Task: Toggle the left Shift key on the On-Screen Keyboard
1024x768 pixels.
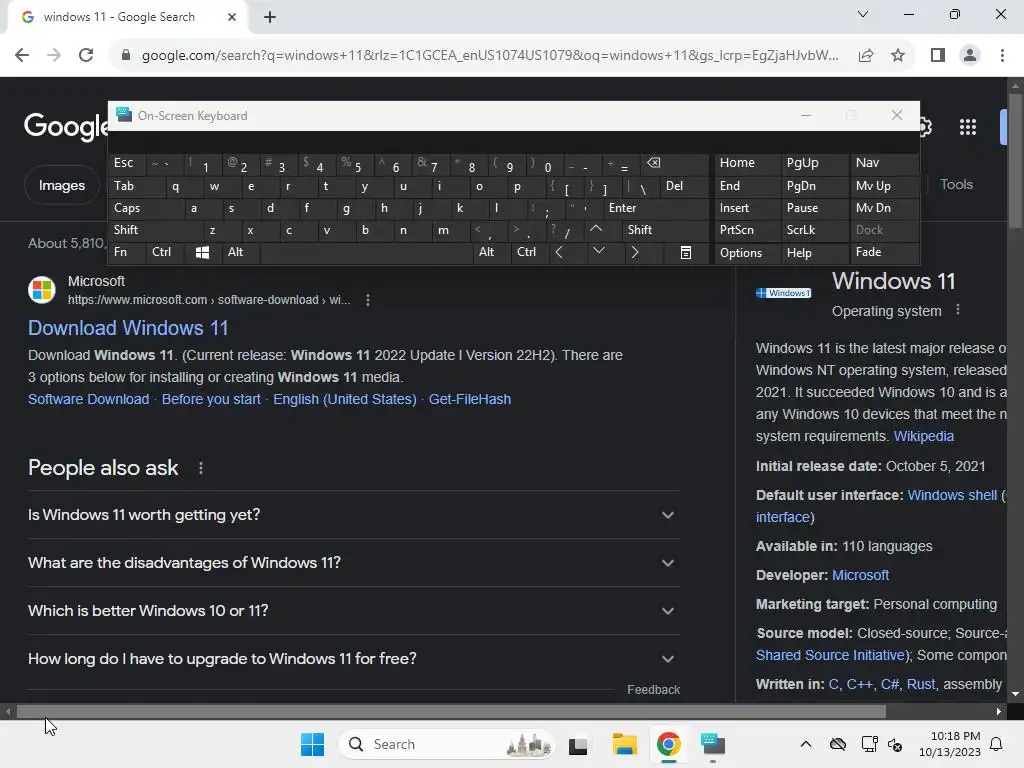Action: 155,230
